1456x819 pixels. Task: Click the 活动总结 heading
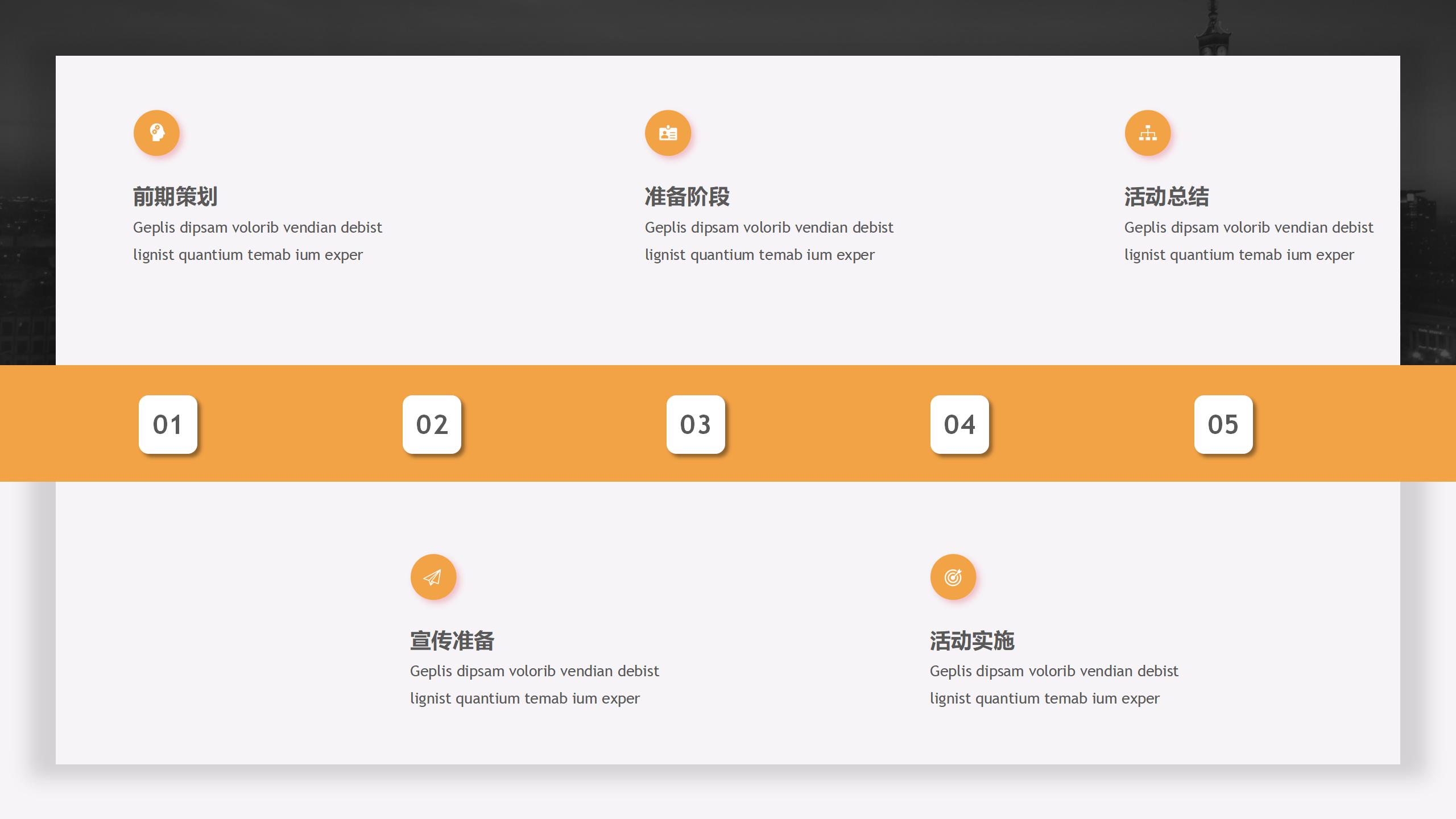(1167, 197)
